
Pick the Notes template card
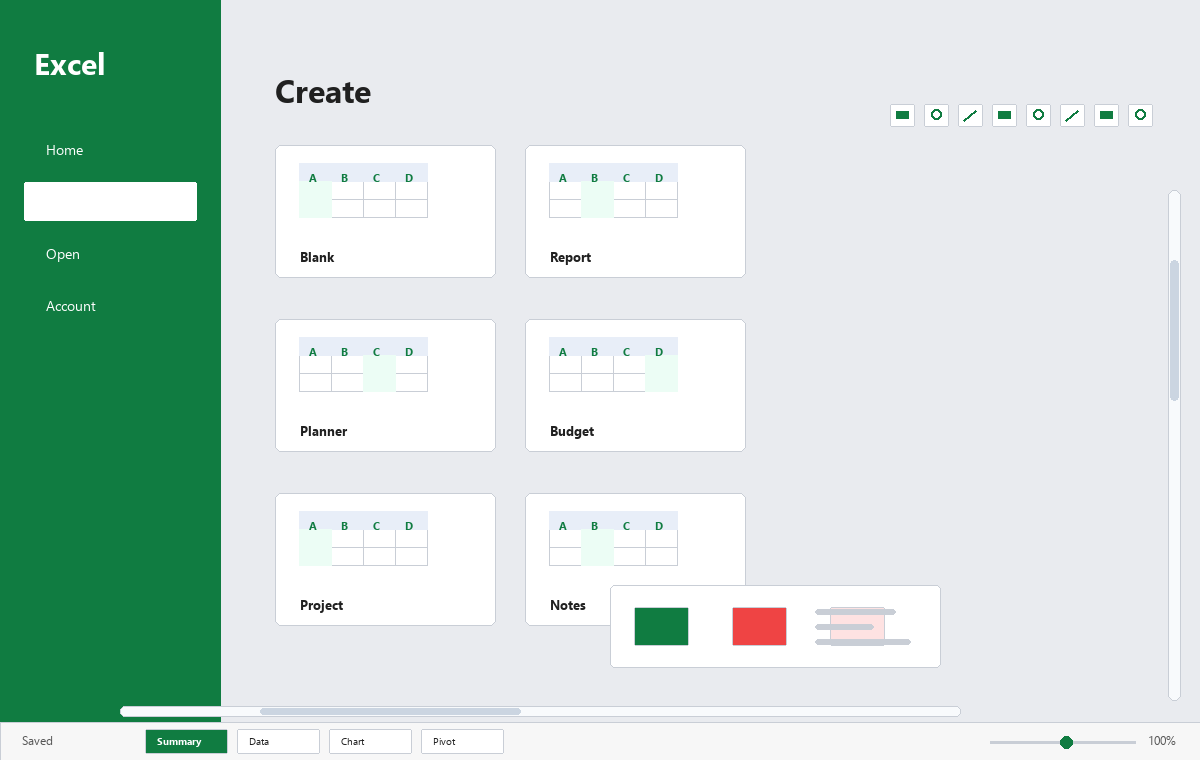(635, 559)
